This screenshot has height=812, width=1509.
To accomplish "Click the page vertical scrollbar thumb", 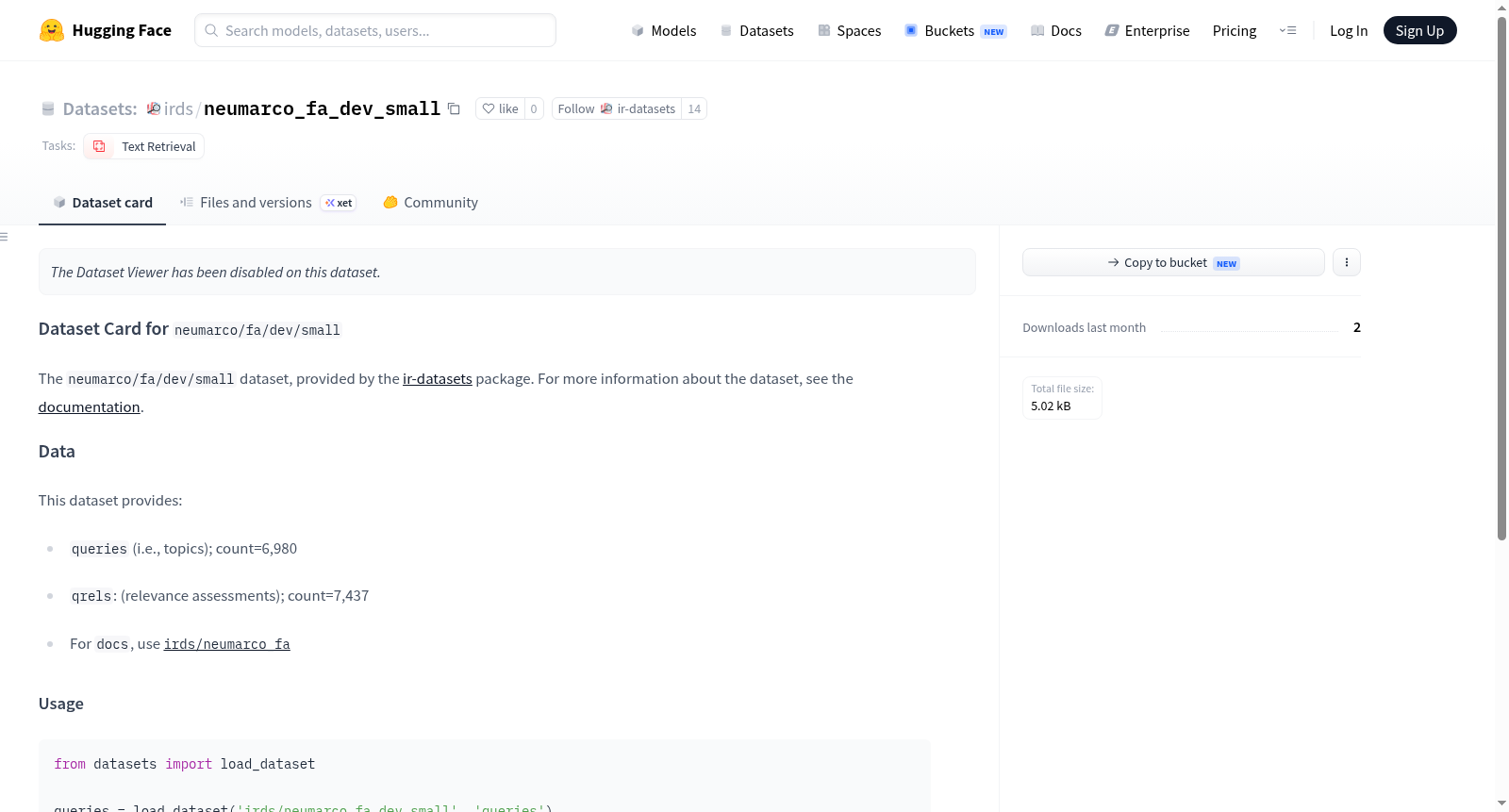I will [1501, 278].
